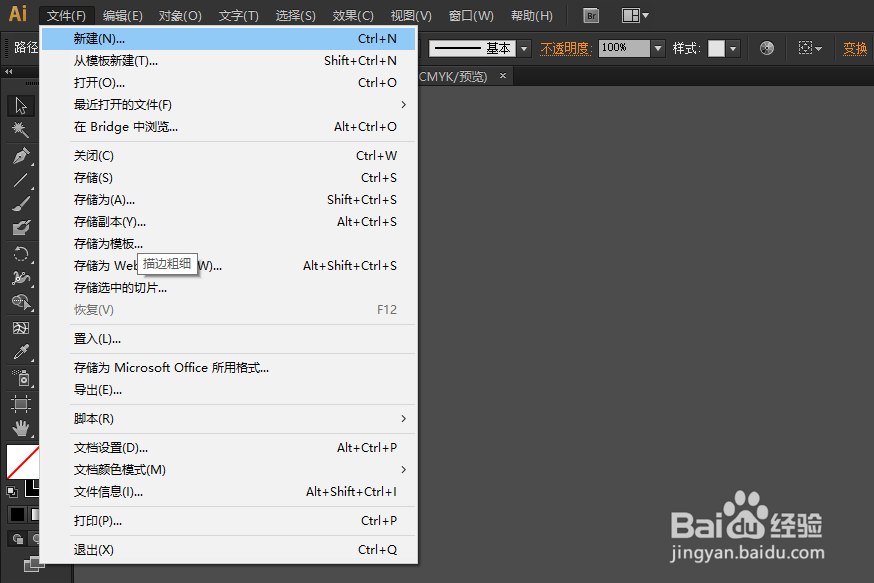The image size is (874, 583).
Task: Select the Blob Brush tool
Action: 21,227
